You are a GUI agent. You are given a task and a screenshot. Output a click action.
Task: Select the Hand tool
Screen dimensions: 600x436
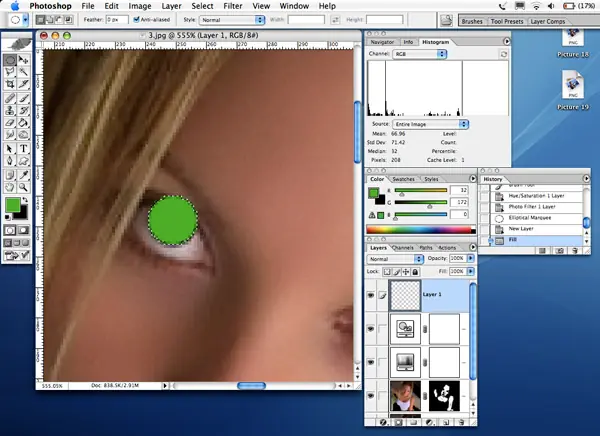[x=10, y=187]
